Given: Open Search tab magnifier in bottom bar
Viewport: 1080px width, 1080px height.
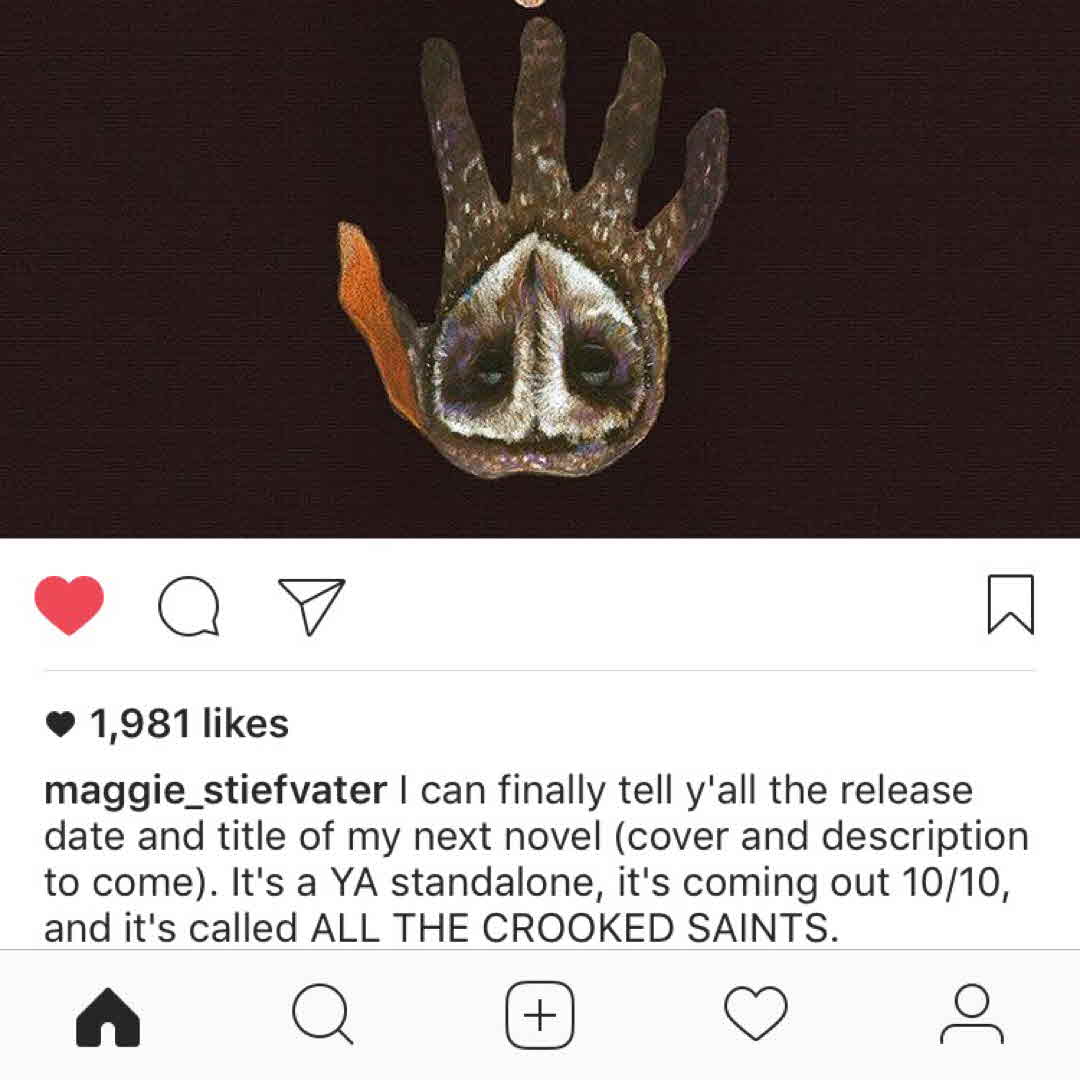Looking at the screenshot, I should 322,1014.
